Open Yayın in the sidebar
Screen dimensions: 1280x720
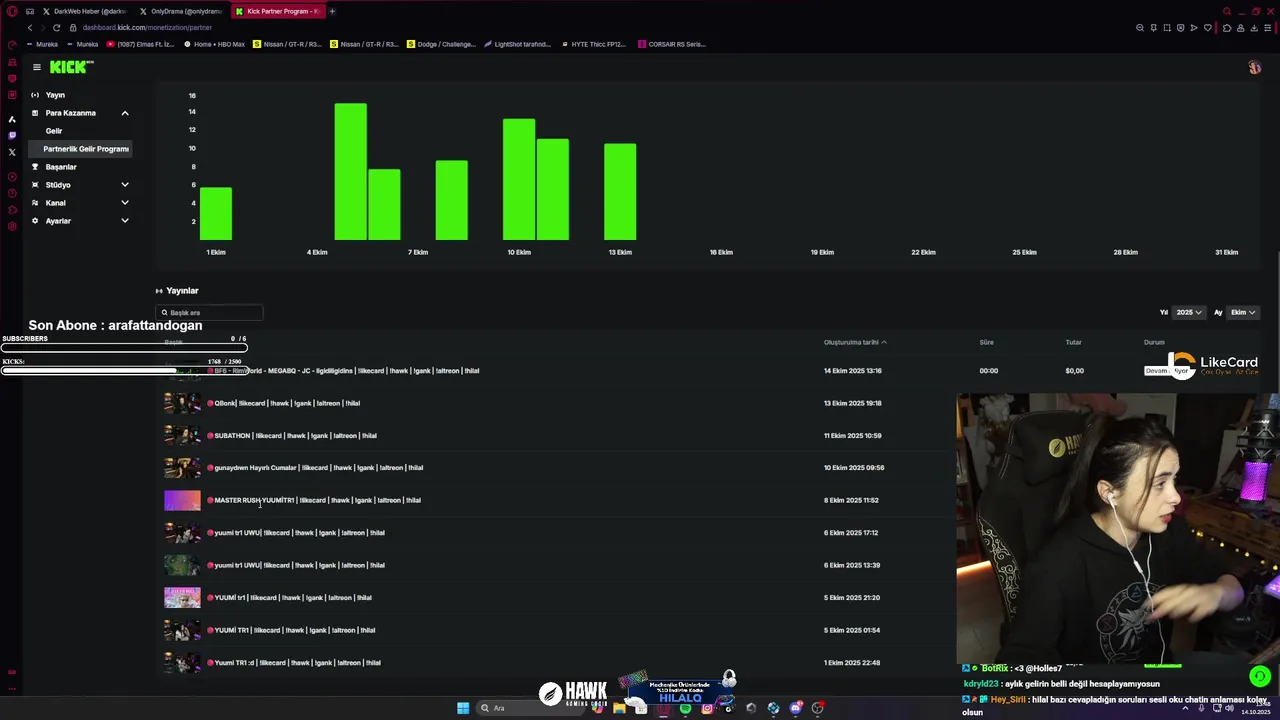(x=55, y=95)
